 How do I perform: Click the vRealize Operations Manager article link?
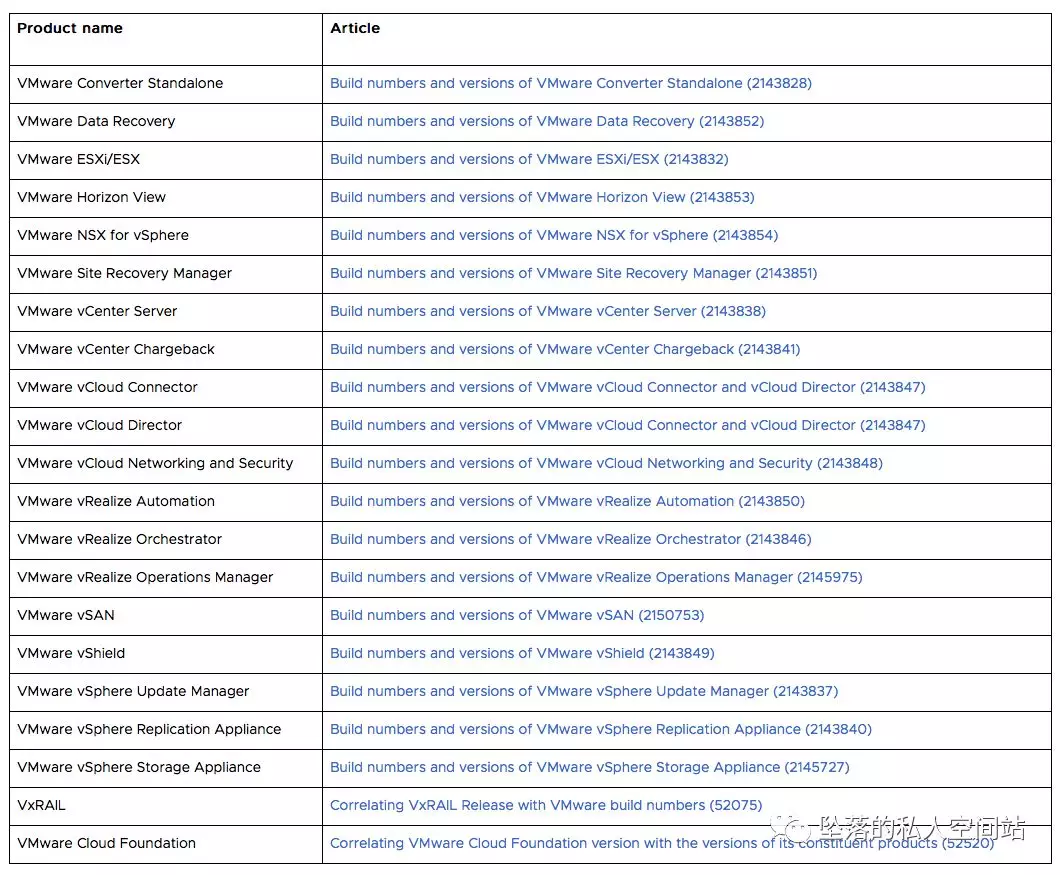point(596,577)
